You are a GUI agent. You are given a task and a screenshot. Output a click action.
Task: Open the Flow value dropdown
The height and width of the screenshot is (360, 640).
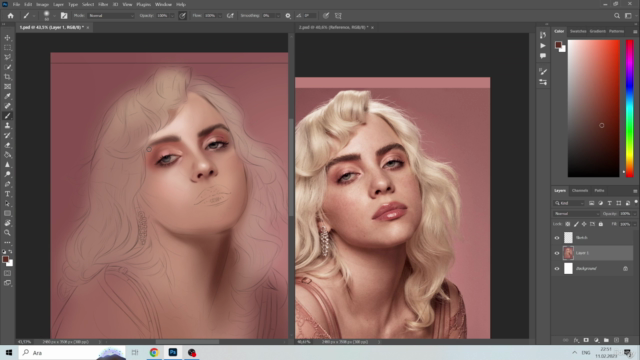220,16
